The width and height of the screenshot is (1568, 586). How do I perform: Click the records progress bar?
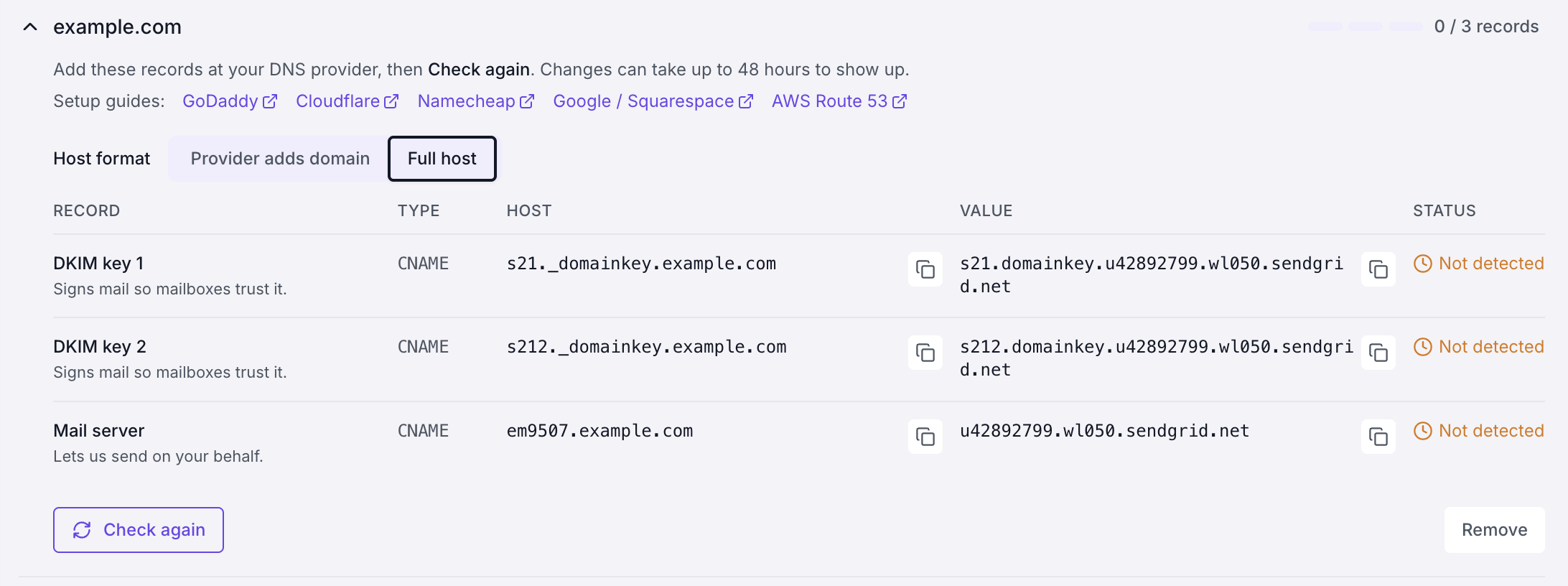pyautogui.click(x=1365, y=27)
